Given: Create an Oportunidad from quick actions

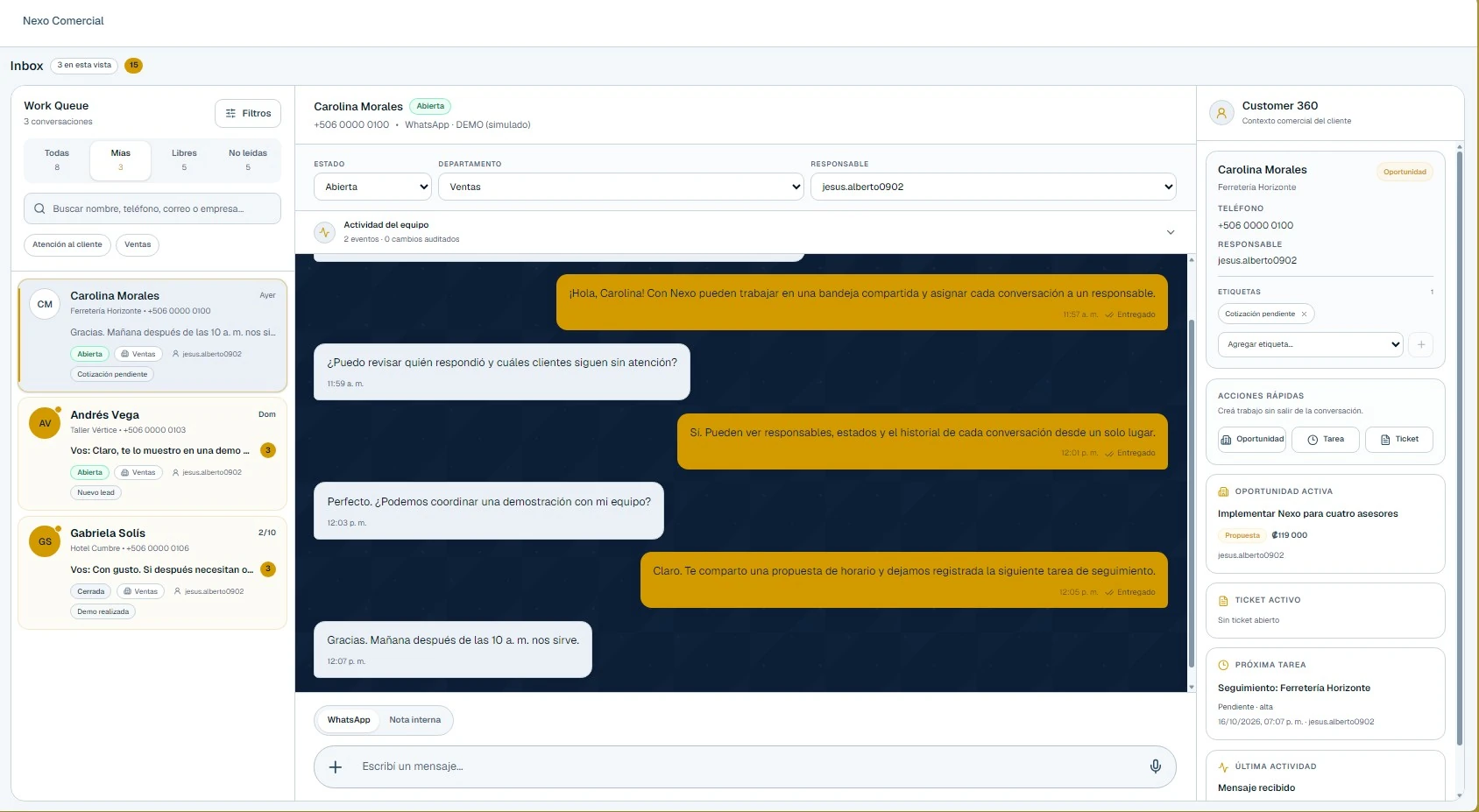Looking at the screenshot, I should pos(1252,440).
